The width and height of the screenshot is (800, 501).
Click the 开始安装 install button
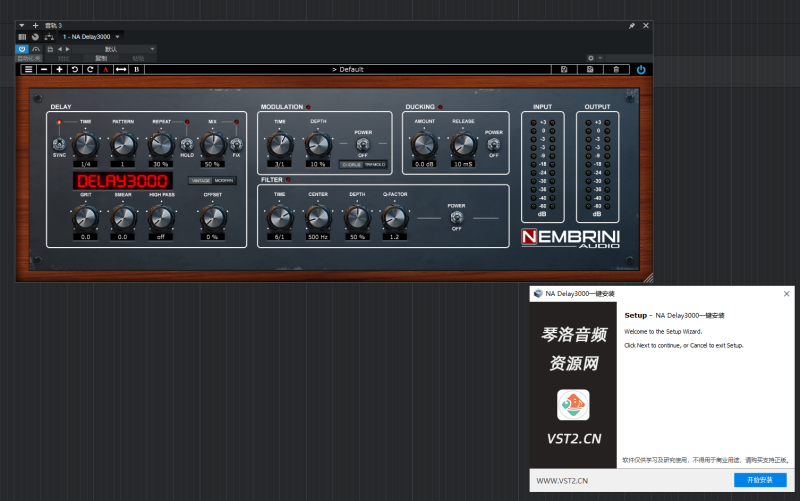click(760, 480)
